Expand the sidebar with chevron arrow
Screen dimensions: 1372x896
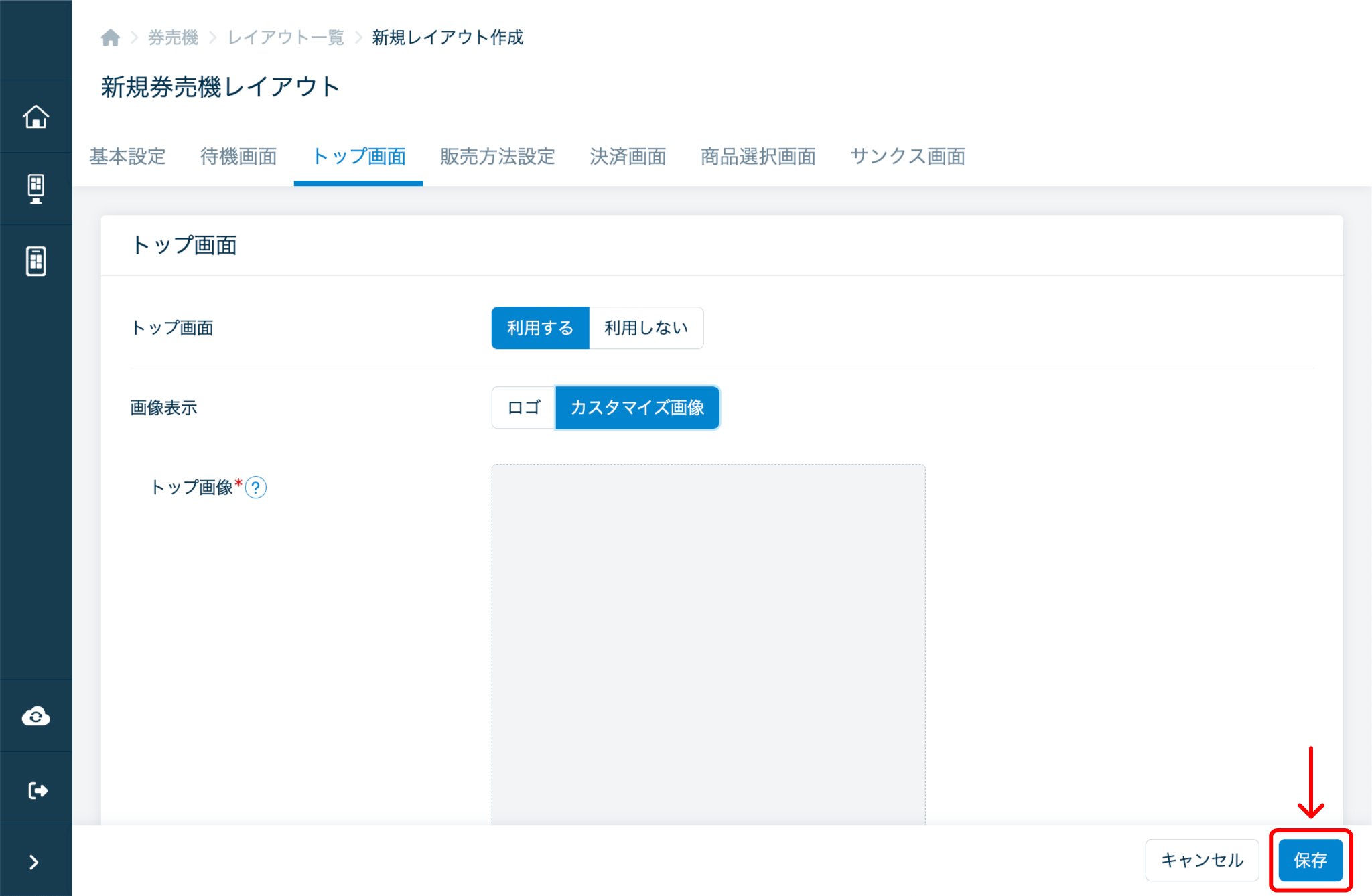point(33,862)
